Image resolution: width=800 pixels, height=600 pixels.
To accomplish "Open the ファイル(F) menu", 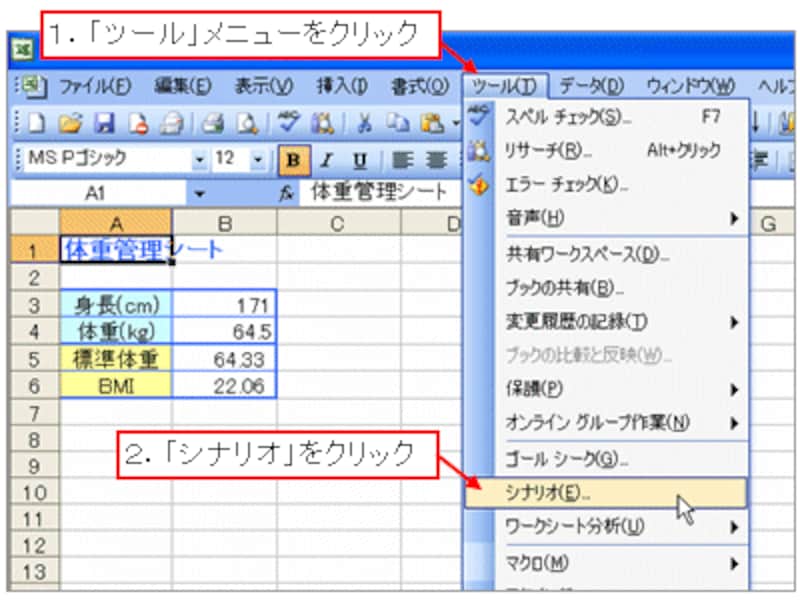I will [95, 86].
